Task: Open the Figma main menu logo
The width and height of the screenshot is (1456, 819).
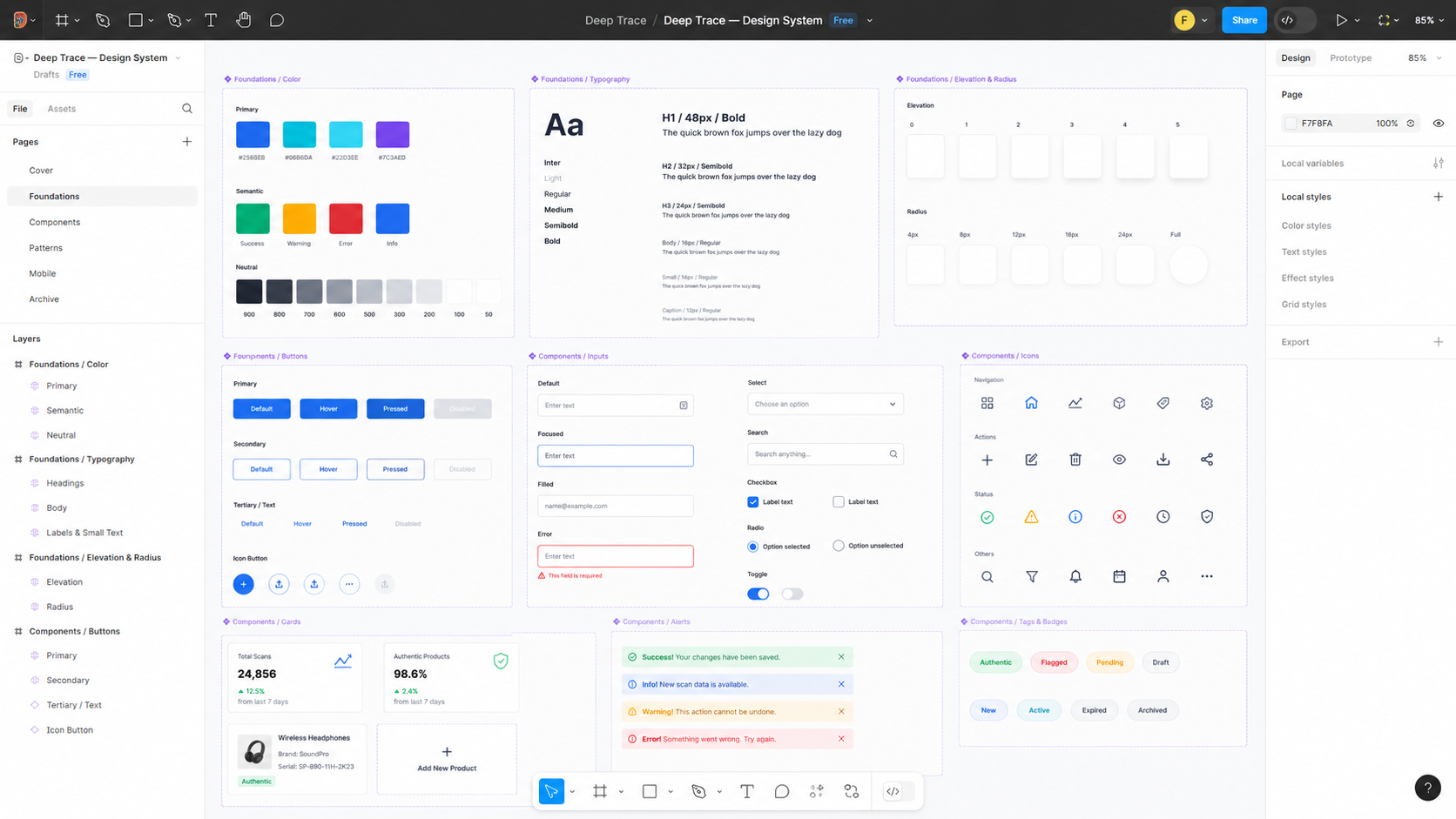Action: click(19, 20)
